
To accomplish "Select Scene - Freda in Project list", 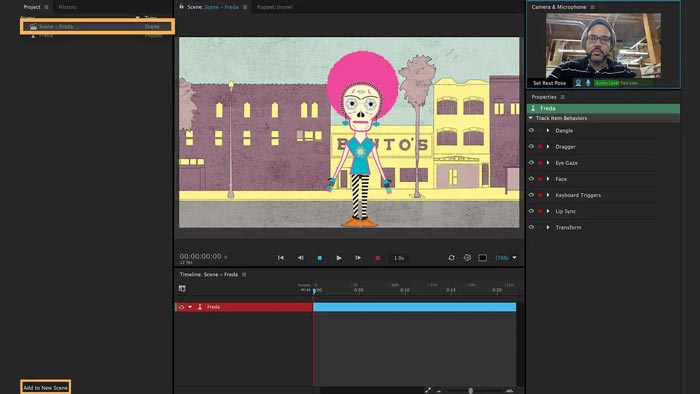I will tap(97, 26).
